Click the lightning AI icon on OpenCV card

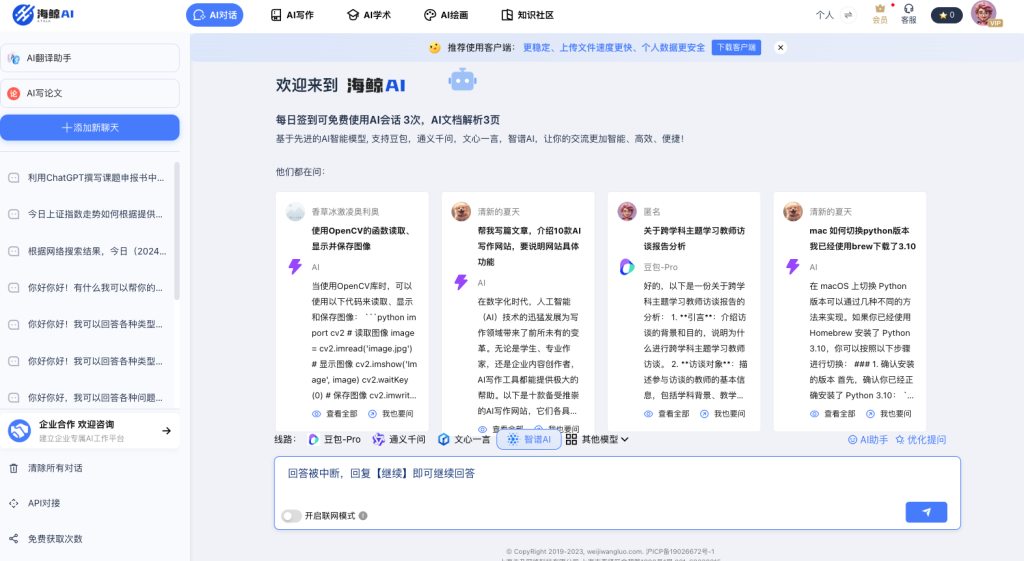[295, 266]
